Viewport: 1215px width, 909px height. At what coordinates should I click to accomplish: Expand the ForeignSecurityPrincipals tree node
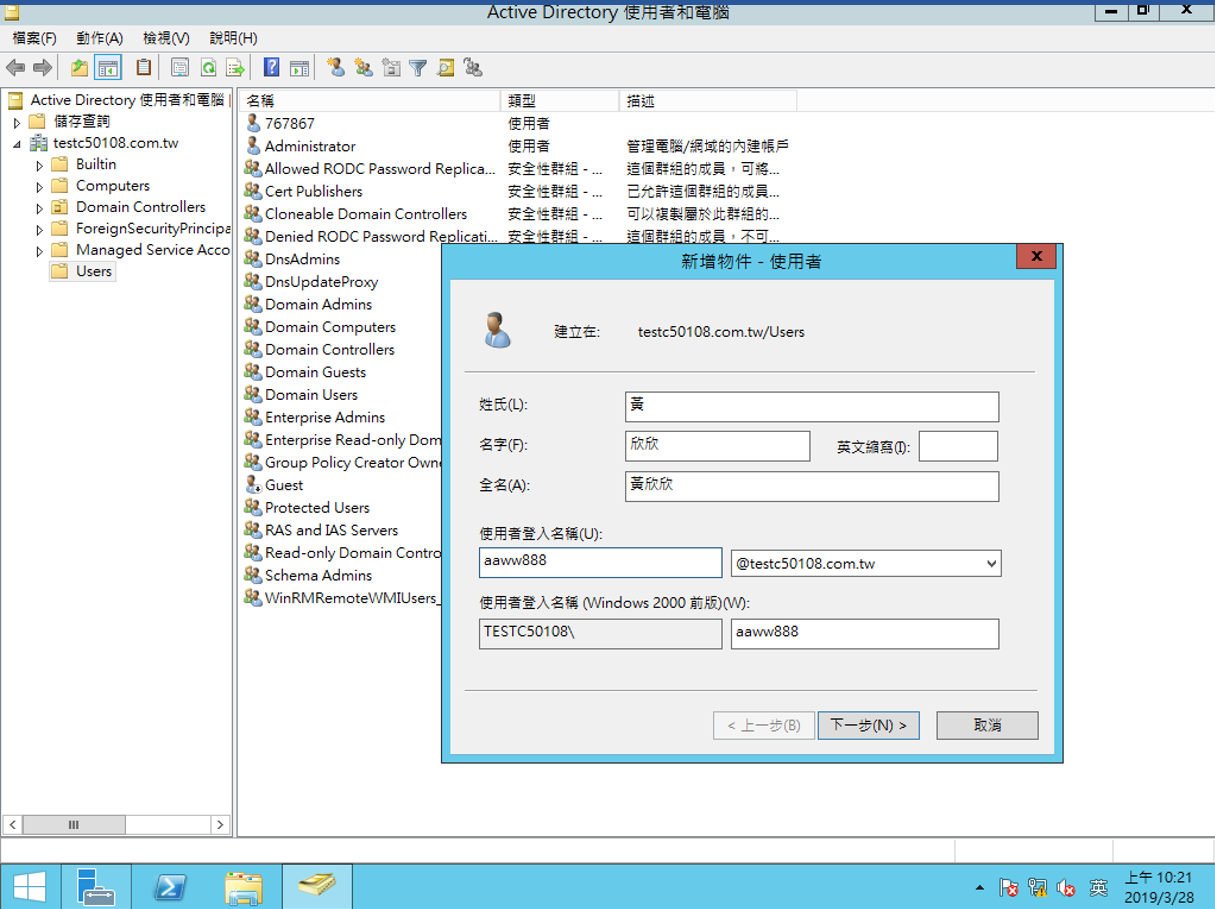pos(40,230)
